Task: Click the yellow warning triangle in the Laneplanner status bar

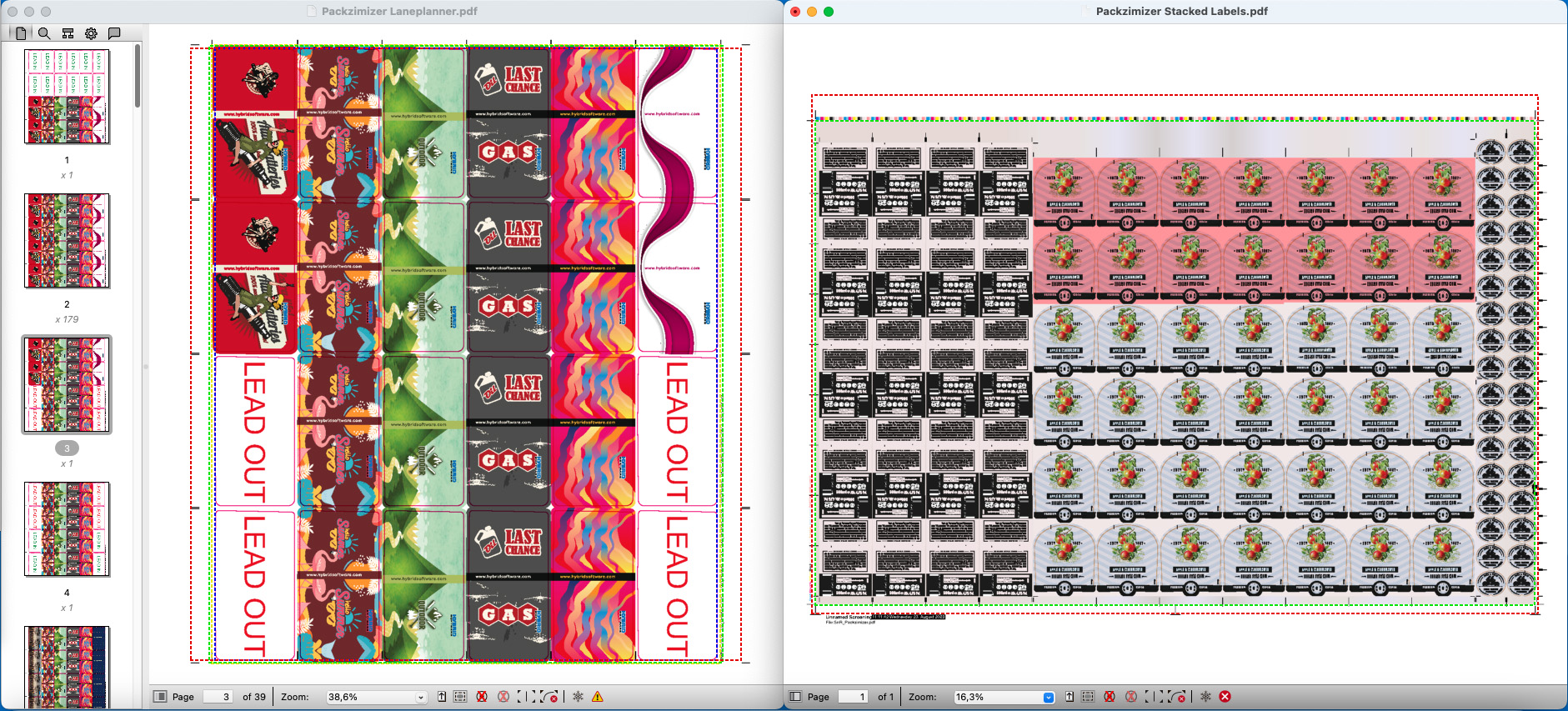Action: click(598, 697)
